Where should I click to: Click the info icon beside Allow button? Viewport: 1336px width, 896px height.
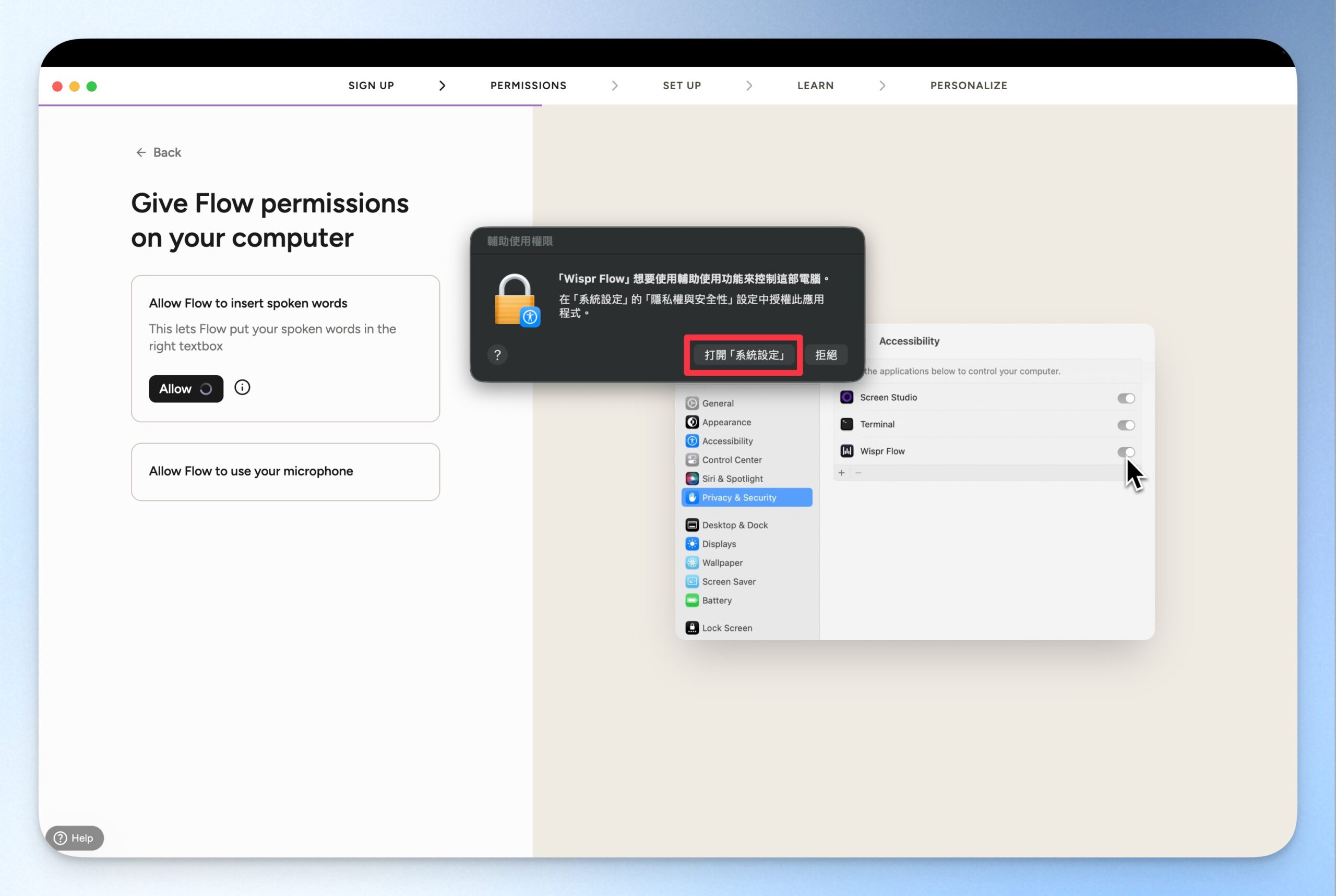242,387
